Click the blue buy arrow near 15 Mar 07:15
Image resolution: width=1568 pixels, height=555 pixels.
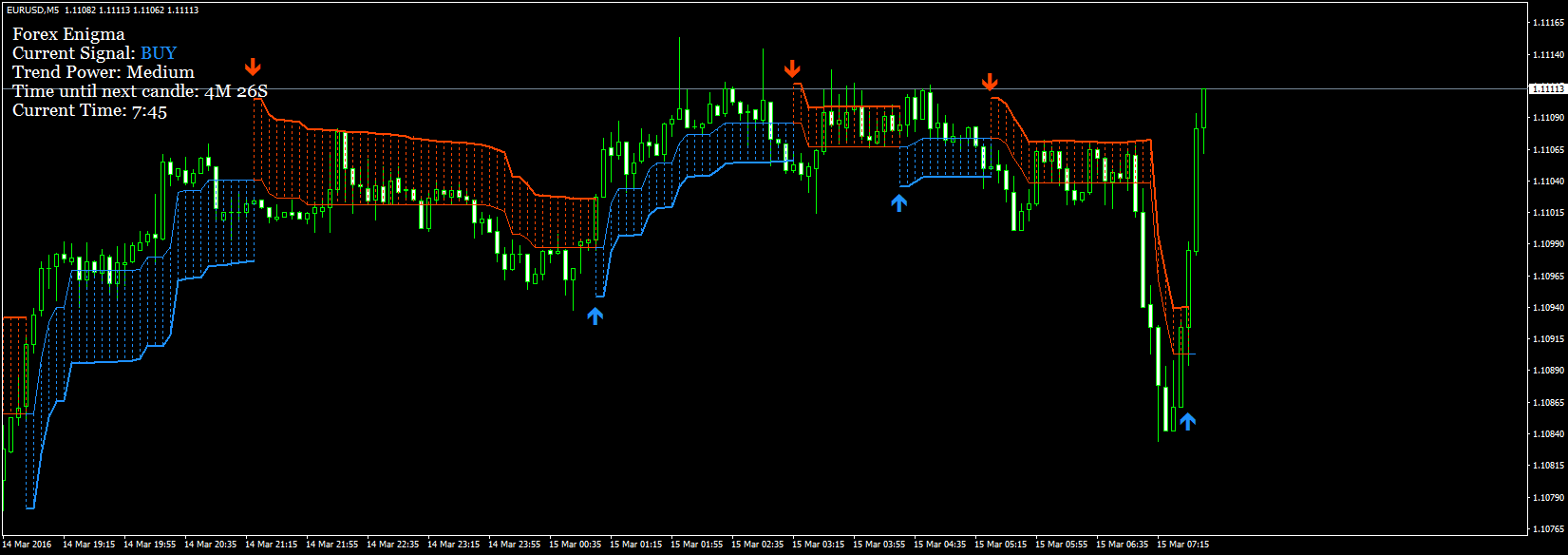coord(1187,421)
